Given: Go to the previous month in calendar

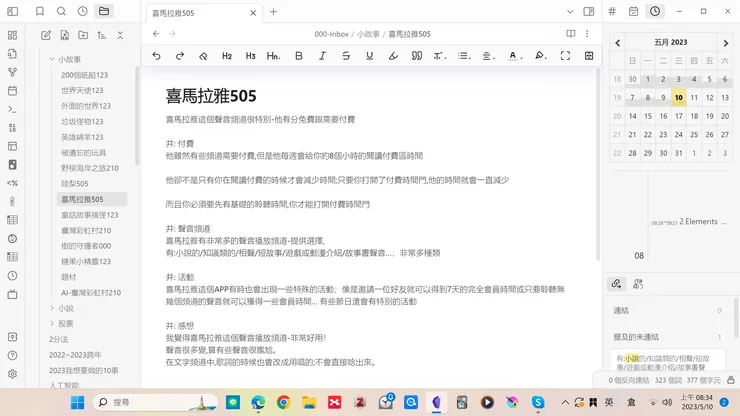Looking at the screenshot, I should (618, 43).
